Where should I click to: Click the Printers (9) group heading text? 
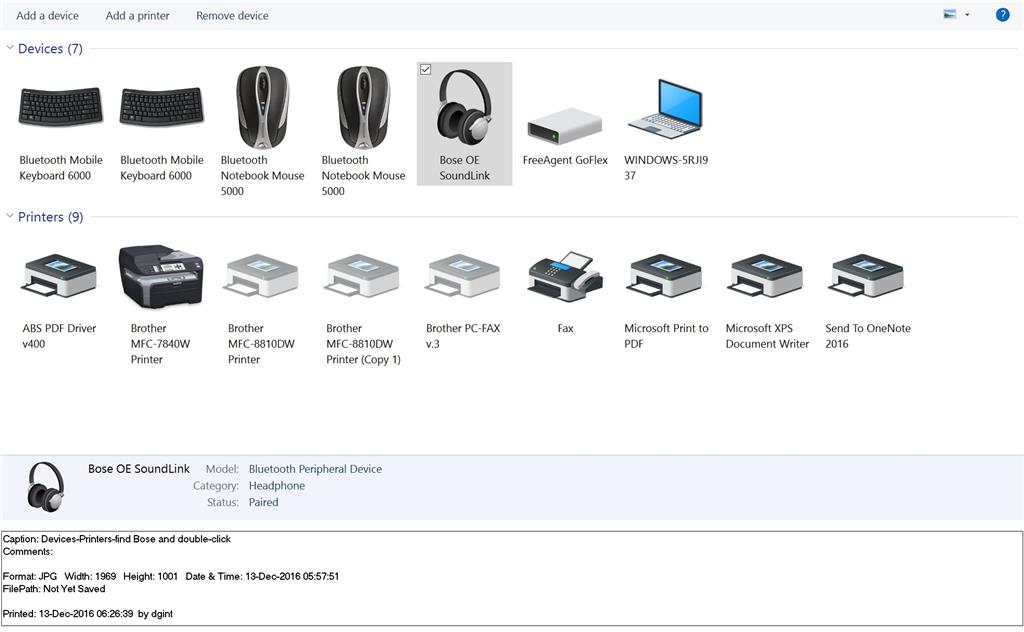point(50,217)
